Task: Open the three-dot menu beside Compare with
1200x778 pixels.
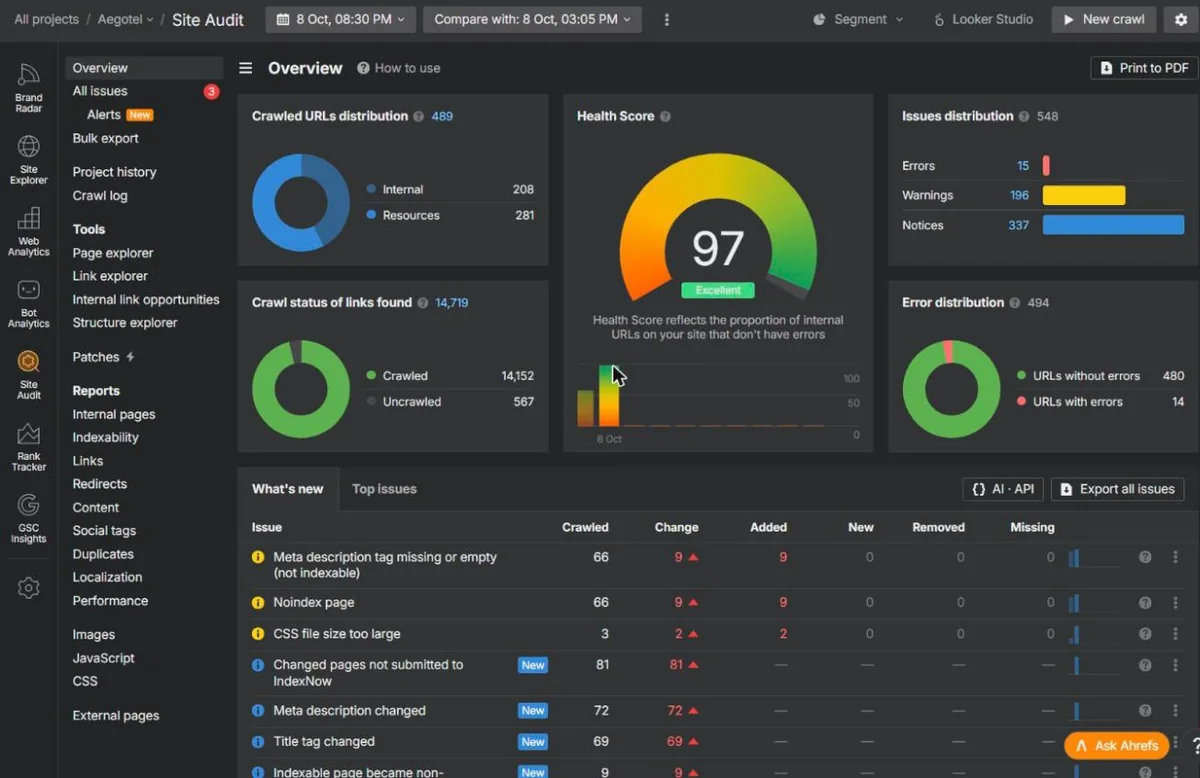Action: point(667,19)
